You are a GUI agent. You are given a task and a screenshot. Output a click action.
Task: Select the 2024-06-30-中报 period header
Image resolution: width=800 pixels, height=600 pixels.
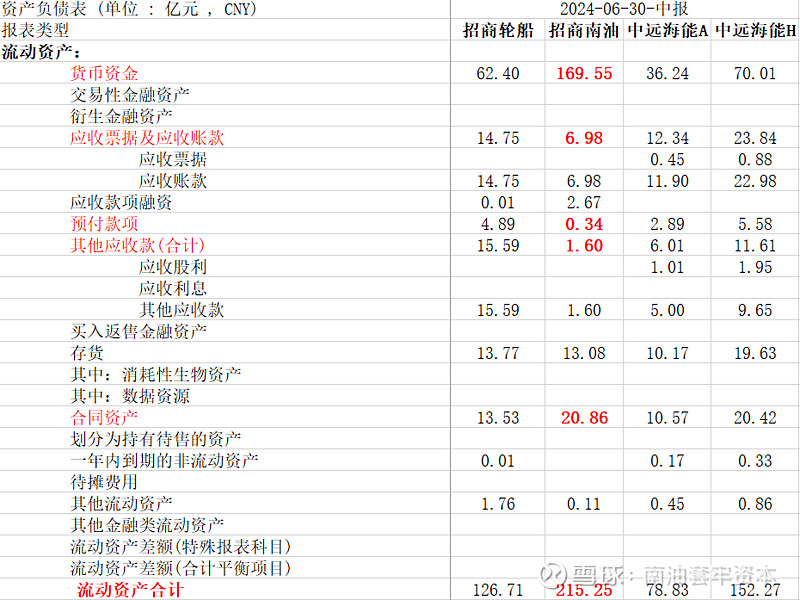pos(624,9)
